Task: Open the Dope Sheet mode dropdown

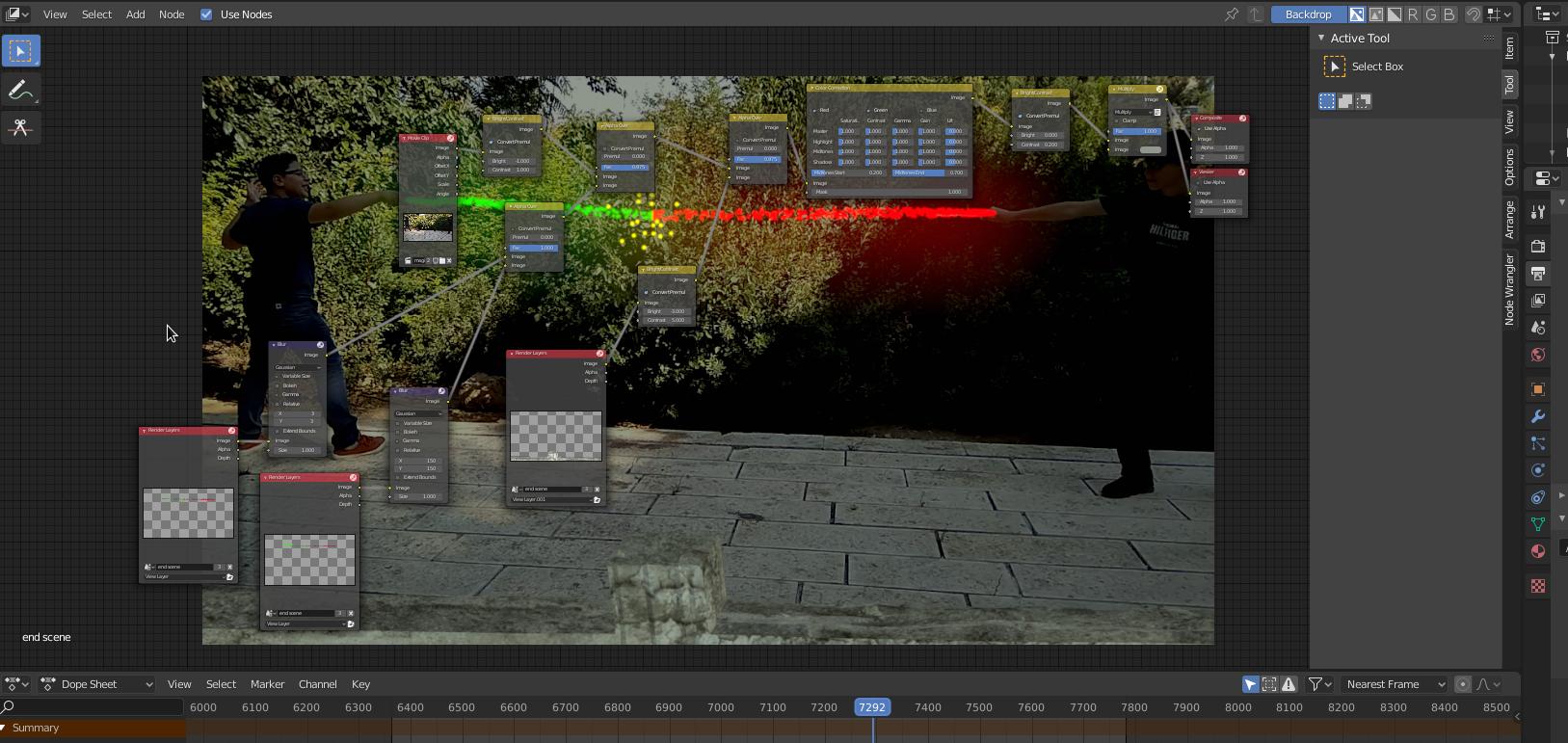Action: tap(97, 684)
